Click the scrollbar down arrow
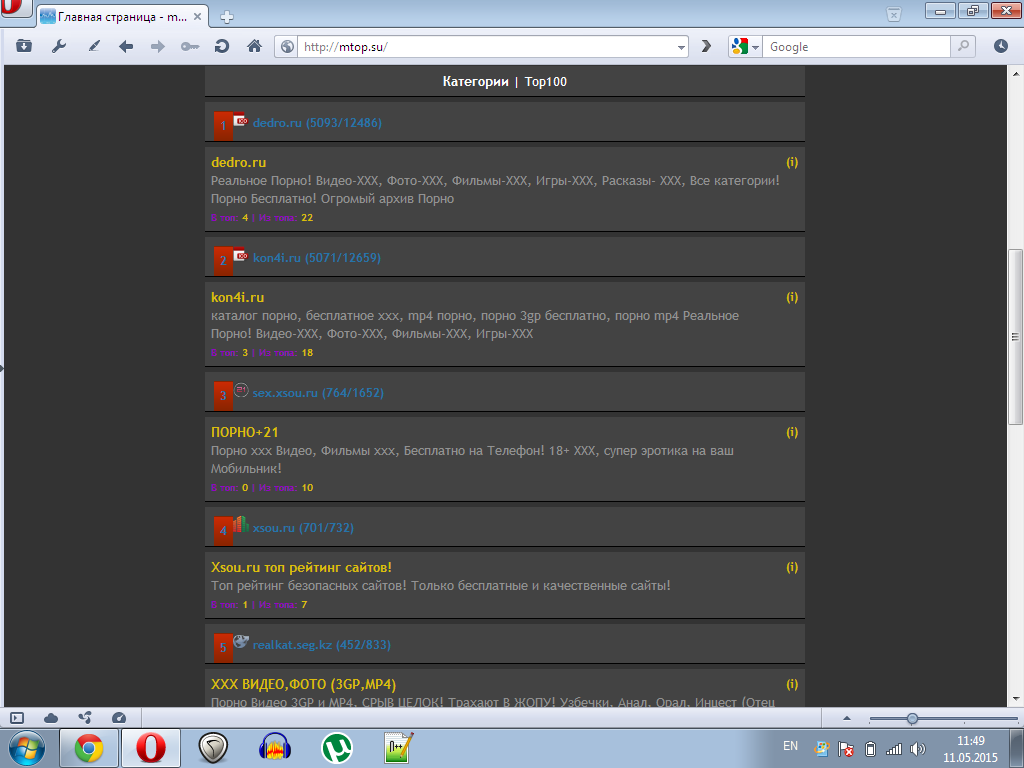 click(1015, 699)
